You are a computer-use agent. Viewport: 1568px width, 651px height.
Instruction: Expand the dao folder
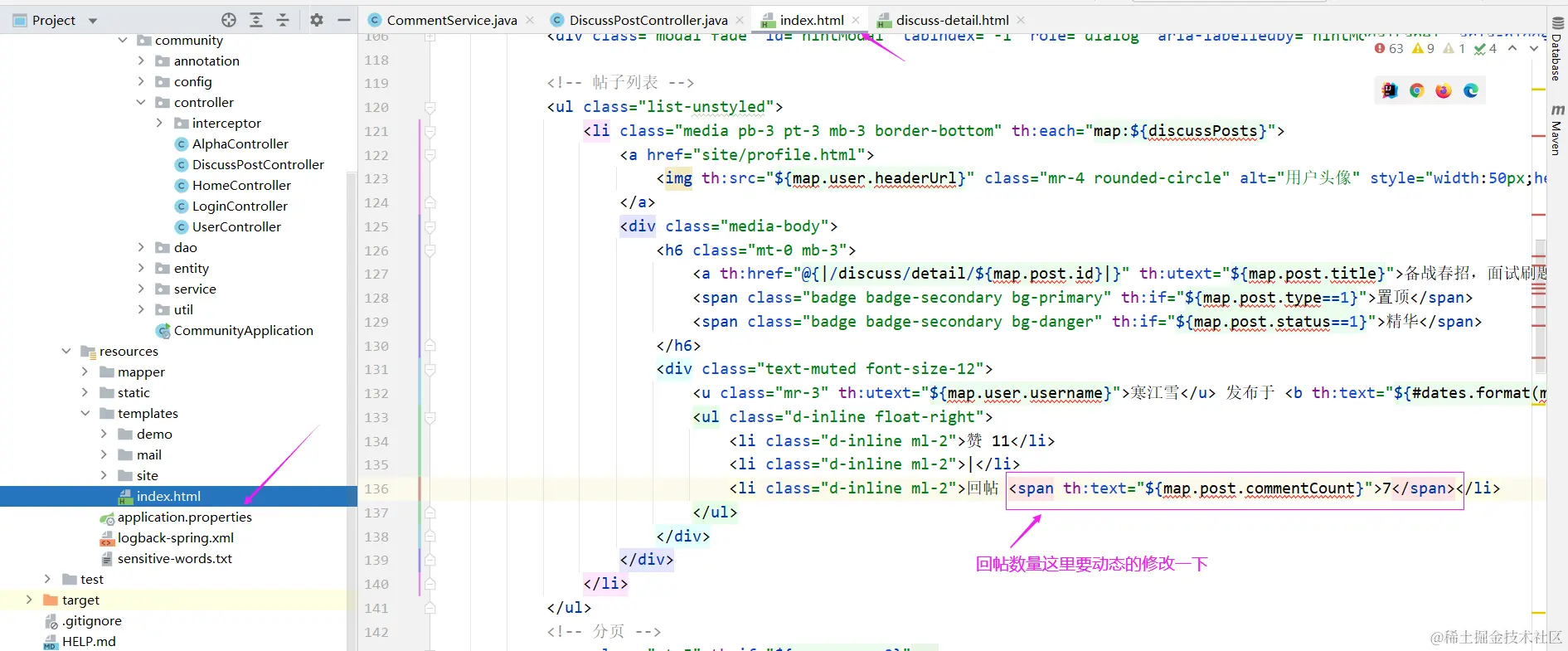point(141,247)
